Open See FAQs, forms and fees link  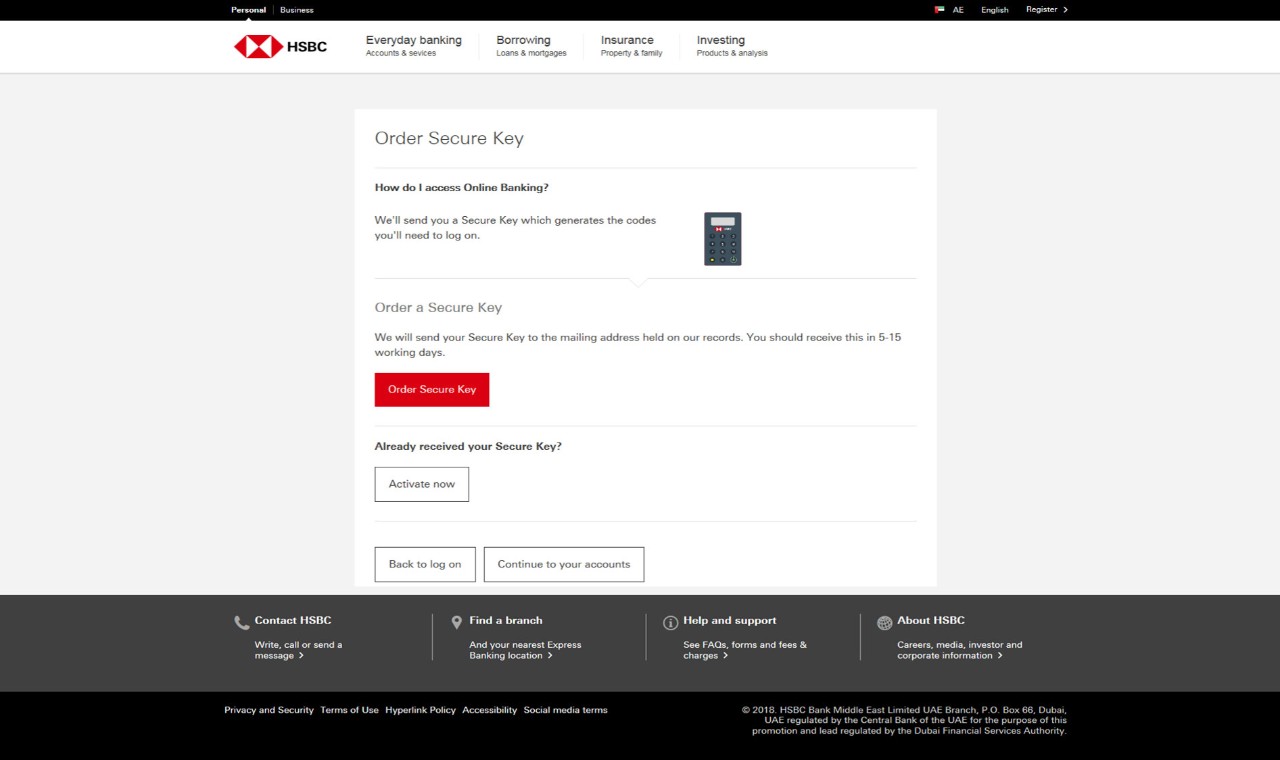pos(745,650)
